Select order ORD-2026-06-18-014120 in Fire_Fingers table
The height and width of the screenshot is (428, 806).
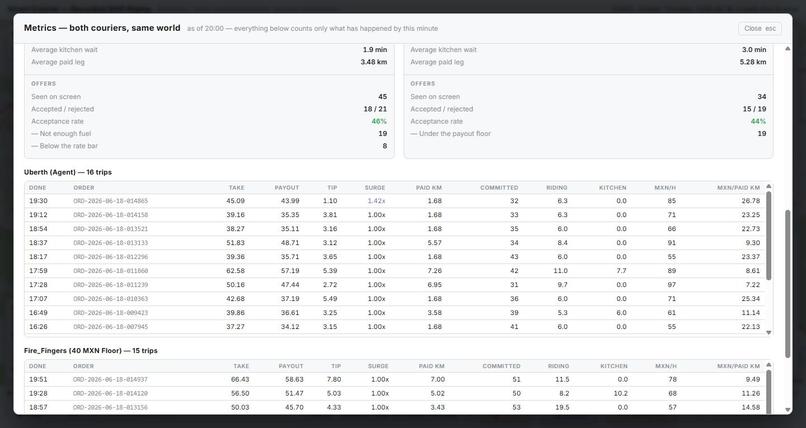[x=111, y=394]
